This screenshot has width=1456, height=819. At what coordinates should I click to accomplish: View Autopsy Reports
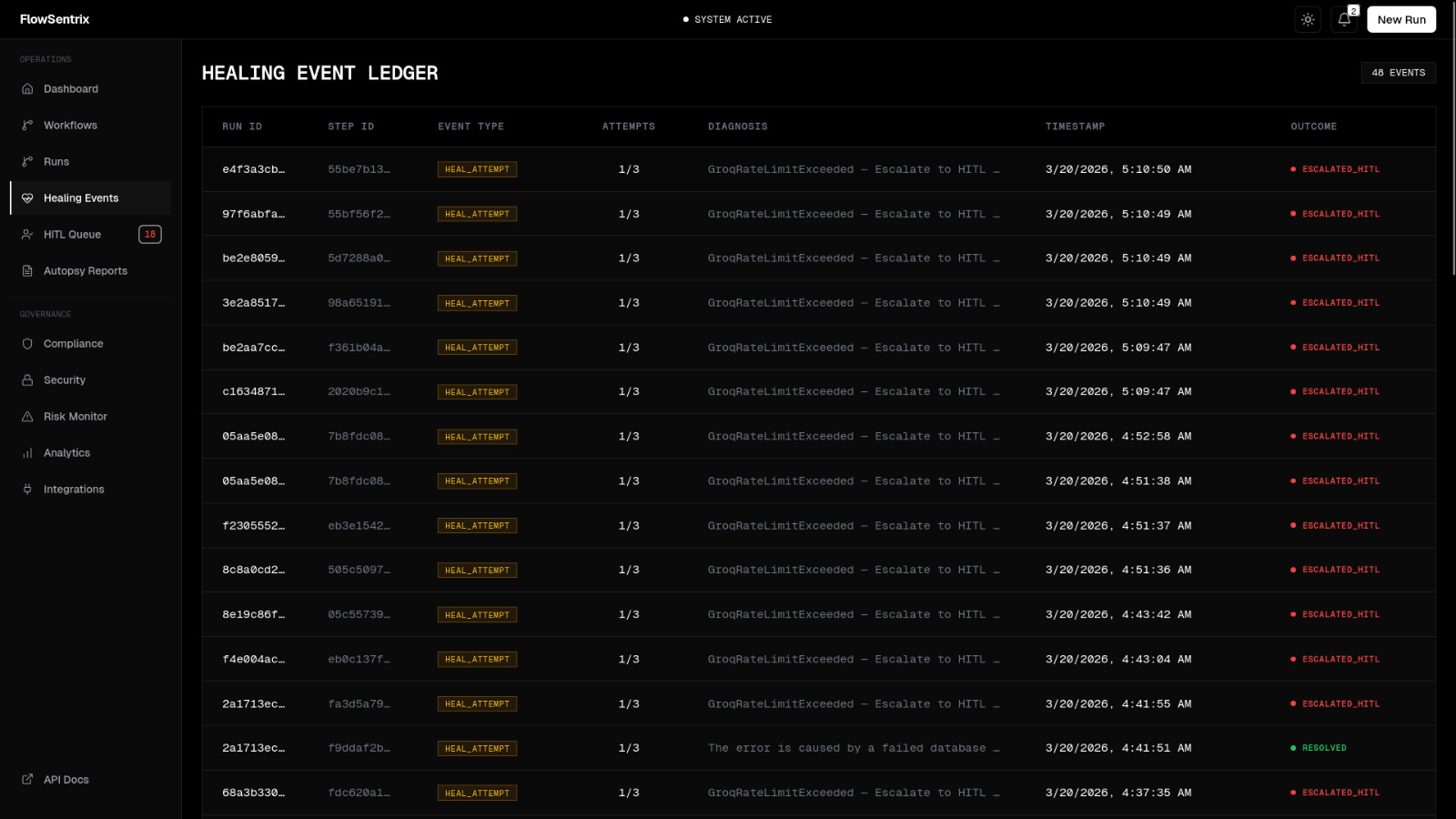pyautogui.click(x=90, y=271)
